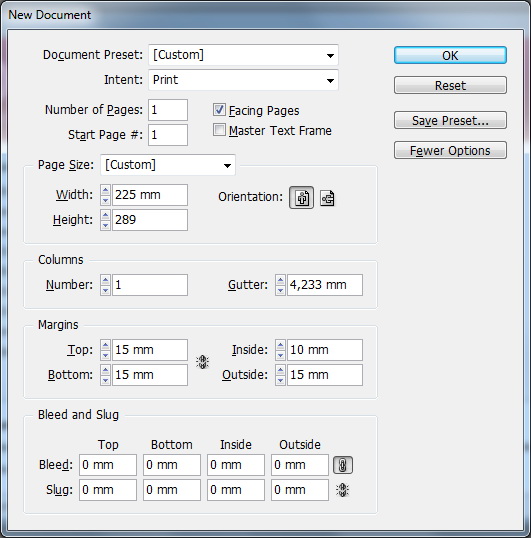Increase number of columns using up arrow
The height and width of the screenshot is (538, 531).
105,280
